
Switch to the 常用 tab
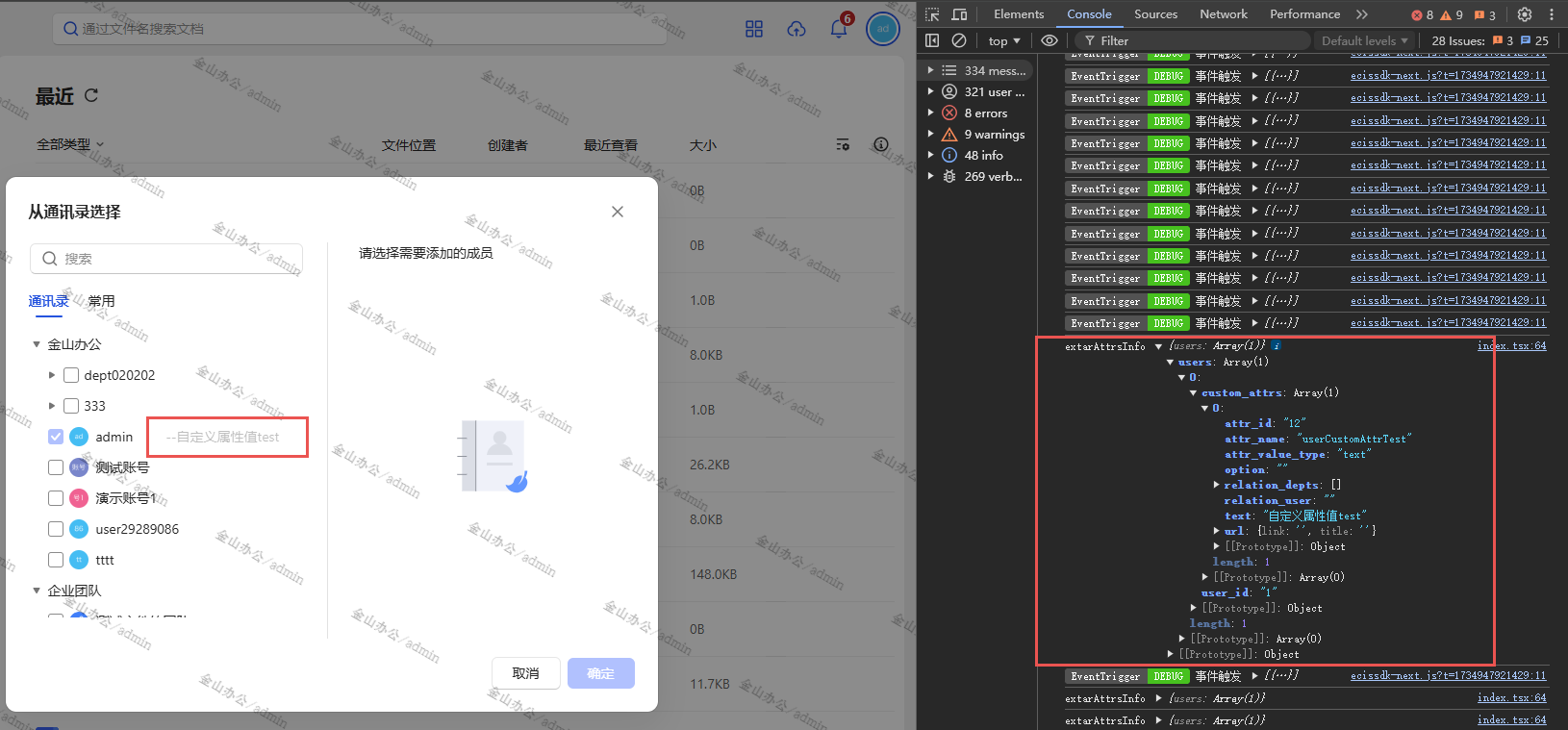point(101,301)
